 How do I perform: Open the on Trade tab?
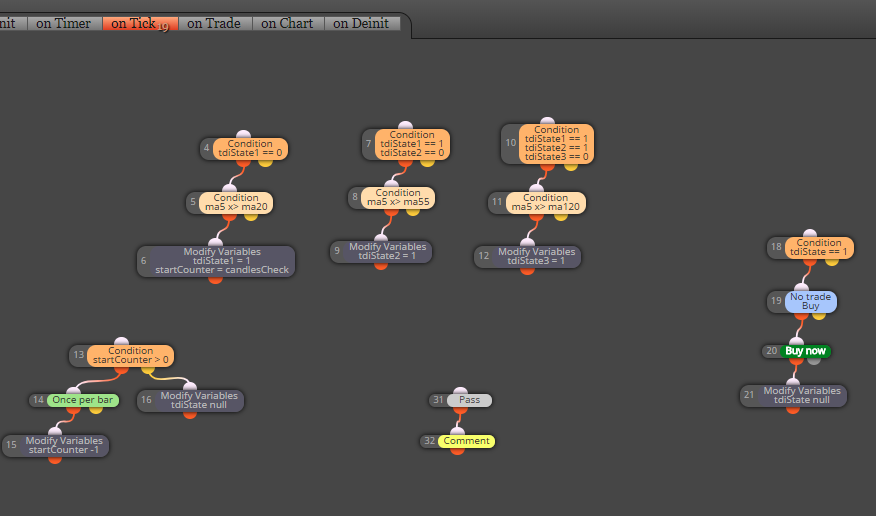coord(214,23)
